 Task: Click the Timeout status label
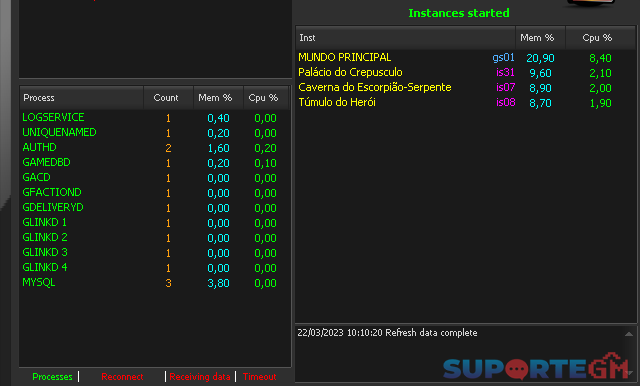[x=260, y=377]
